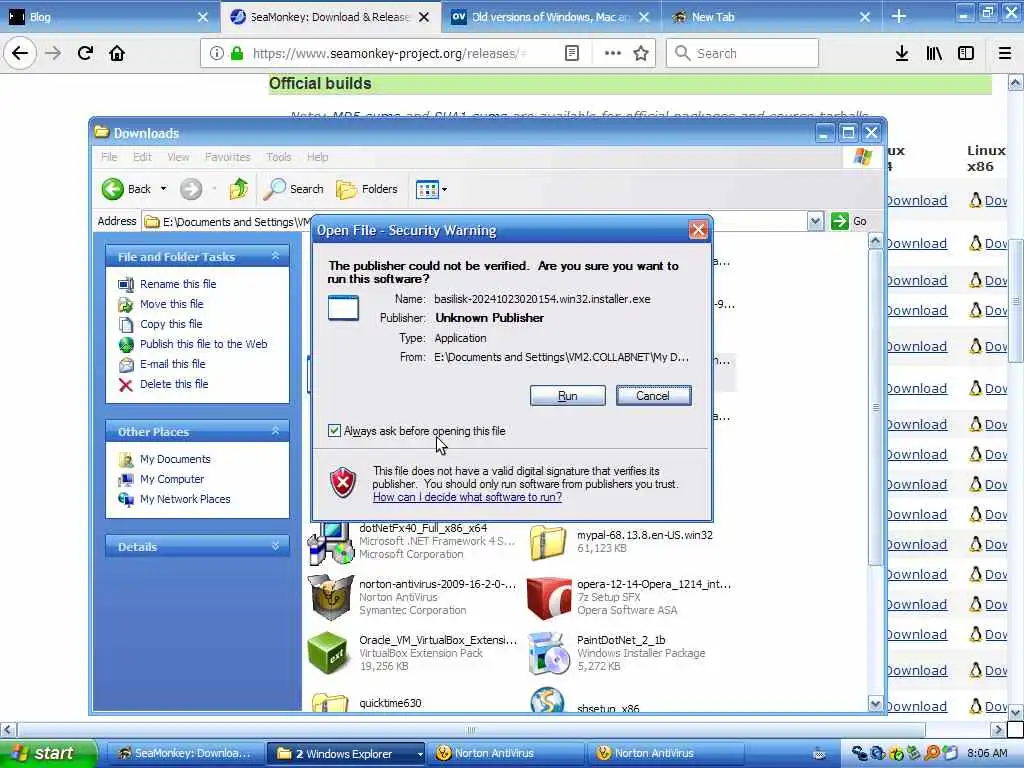Viewport: 1024px width, 768px height.
Task: Click the red shield warning icon
Action: coord(343,483)
